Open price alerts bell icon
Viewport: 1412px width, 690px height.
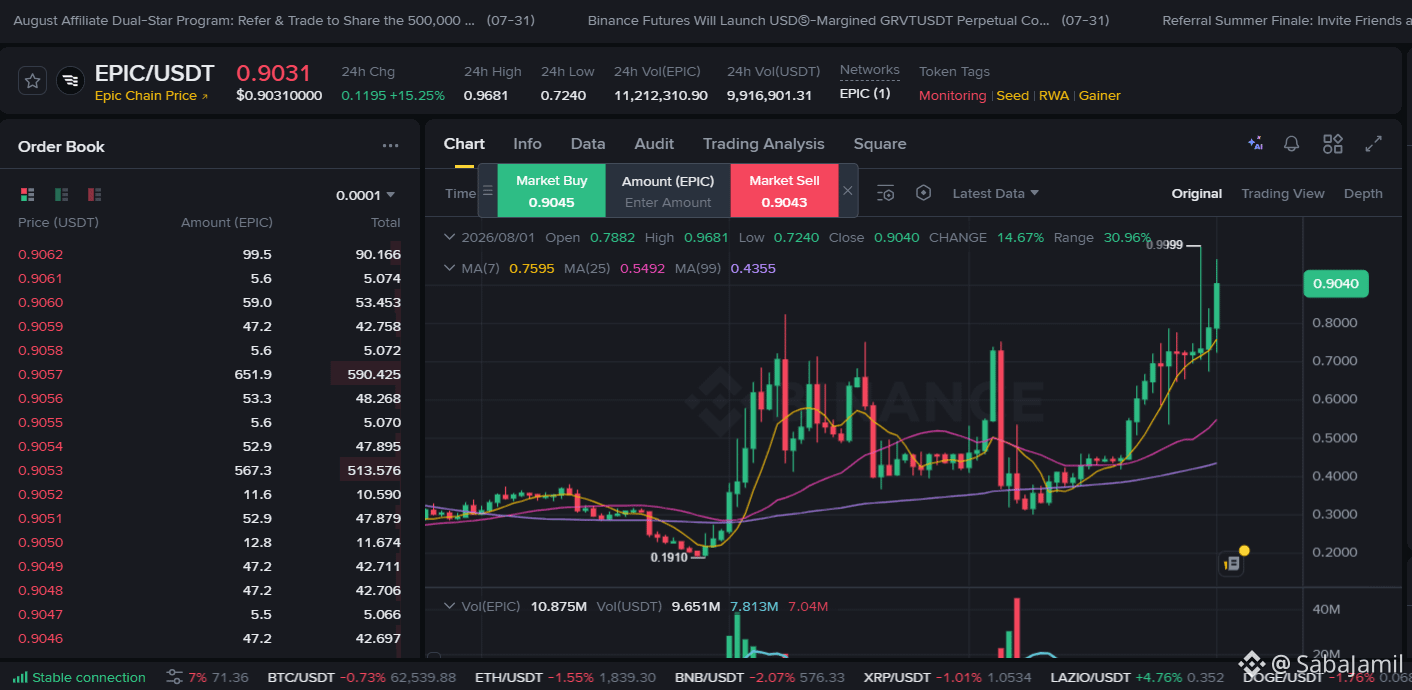pos(1291,144)
